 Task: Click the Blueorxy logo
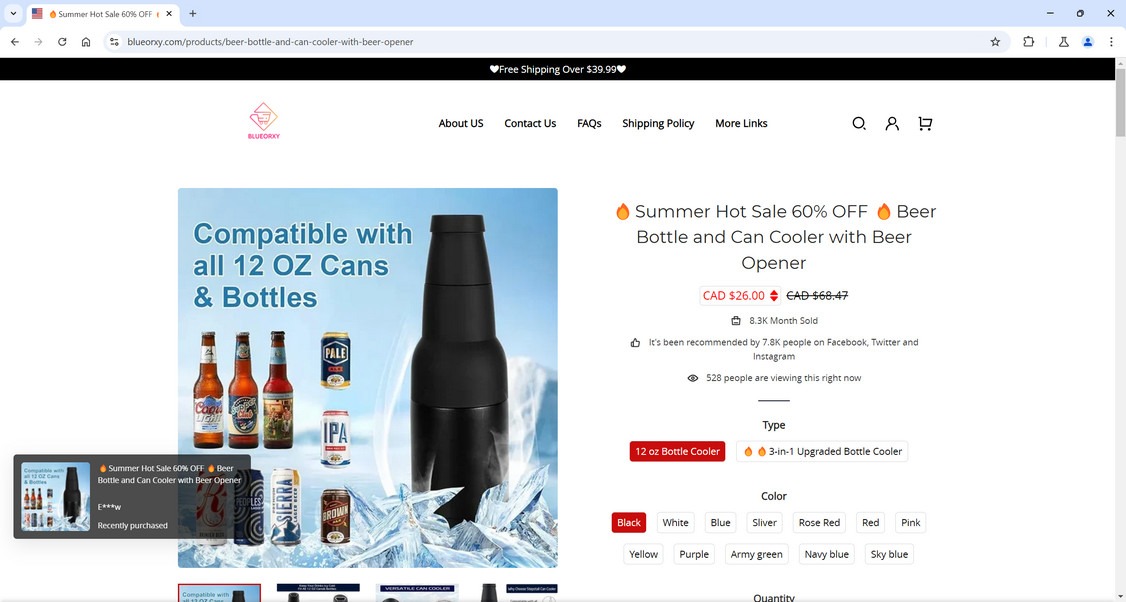click(x=264, y=121)
